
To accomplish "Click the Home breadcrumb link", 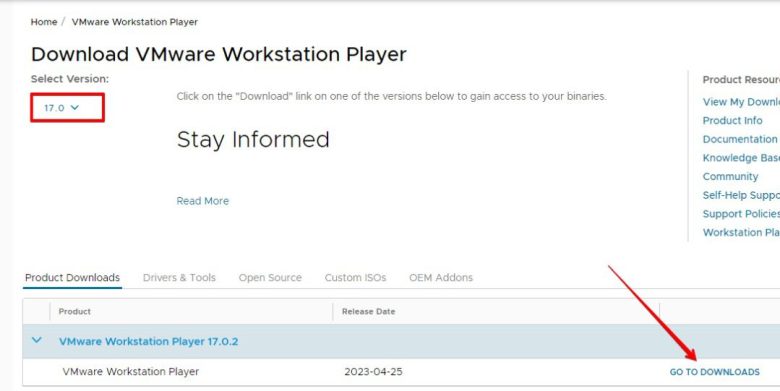I will coord(44,22).
